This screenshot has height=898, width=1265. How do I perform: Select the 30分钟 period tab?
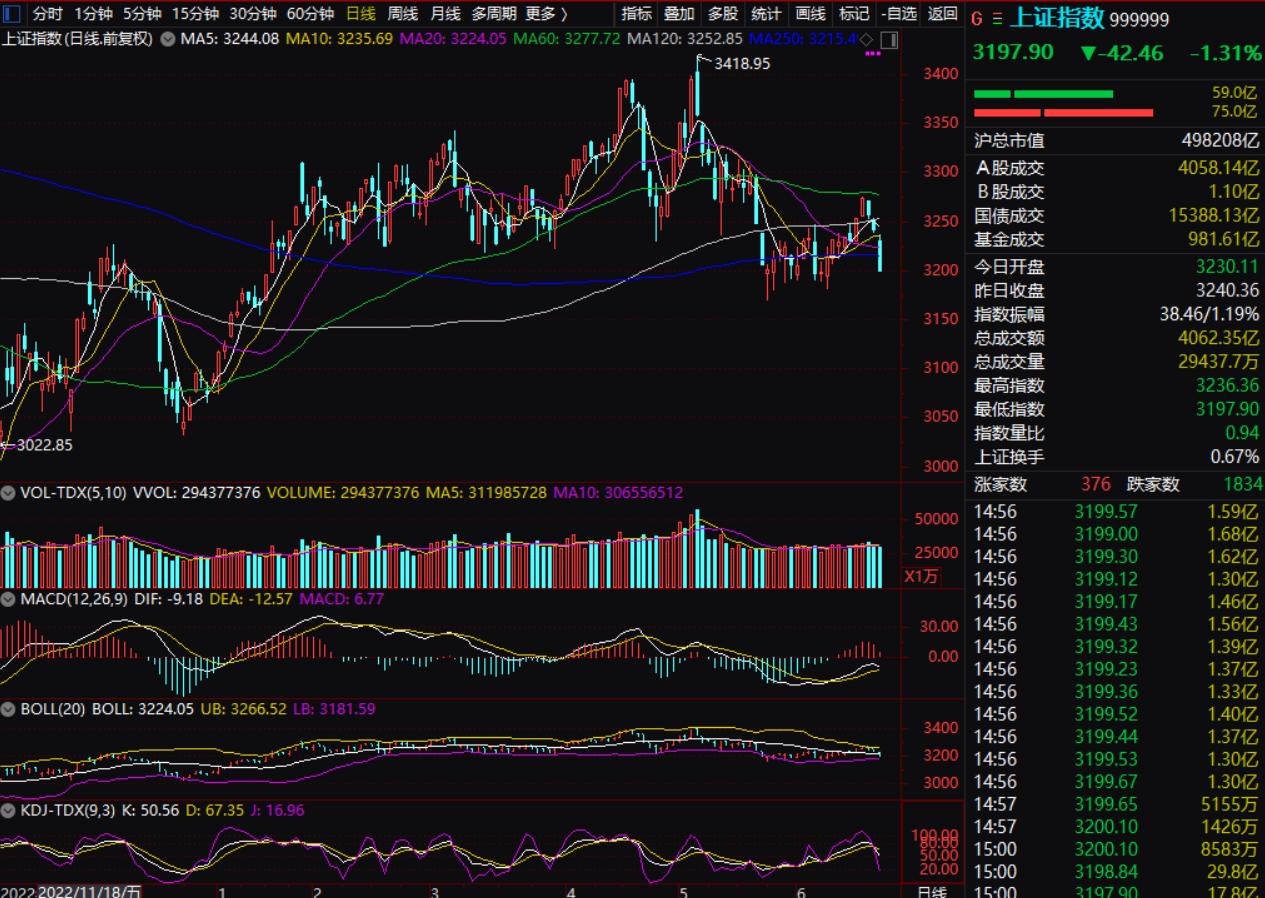[252, 14]
